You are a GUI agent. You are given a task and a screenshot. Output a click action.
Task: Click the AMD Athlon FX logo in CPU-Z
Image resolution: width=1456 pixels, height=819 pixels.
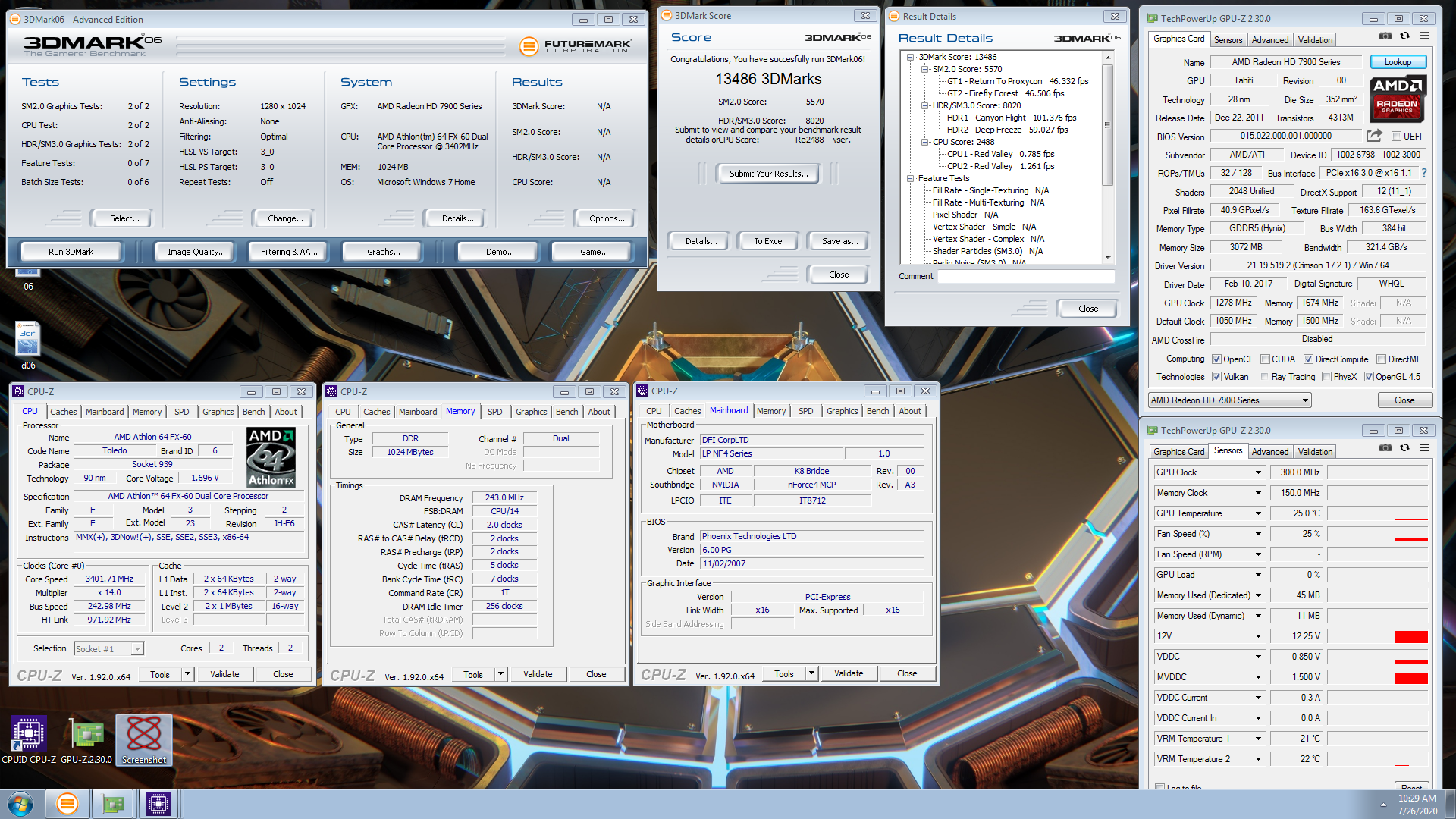(x=271, y=457)
